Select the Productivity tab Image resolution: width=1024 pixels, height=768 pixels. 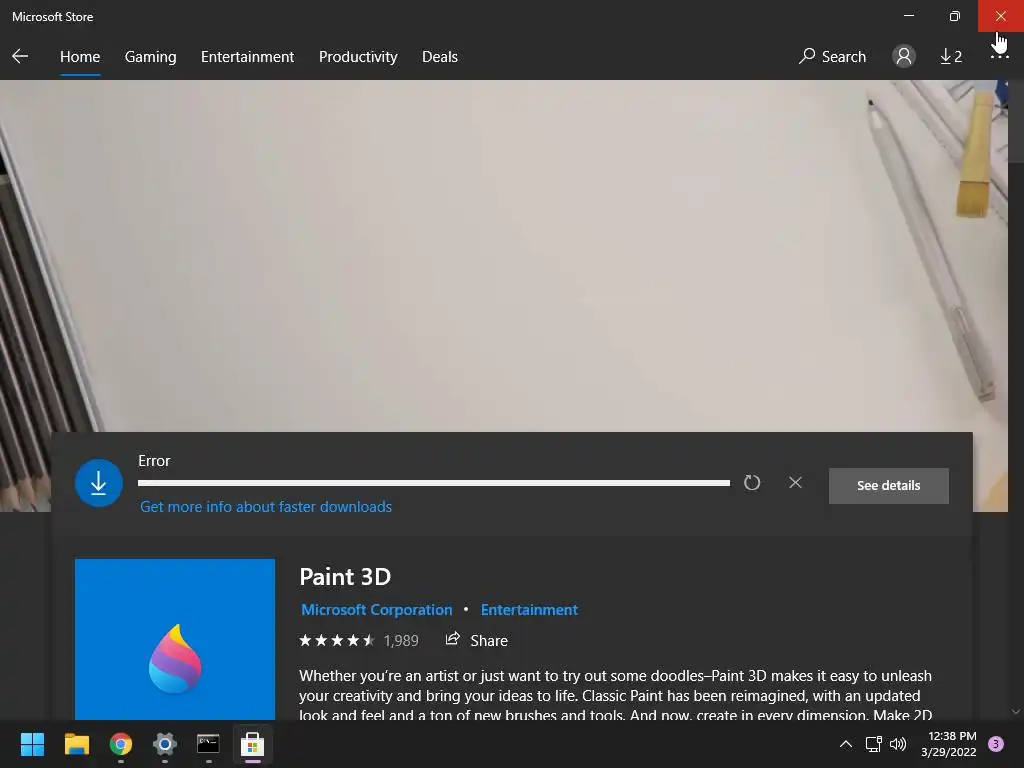click(358, 57)
